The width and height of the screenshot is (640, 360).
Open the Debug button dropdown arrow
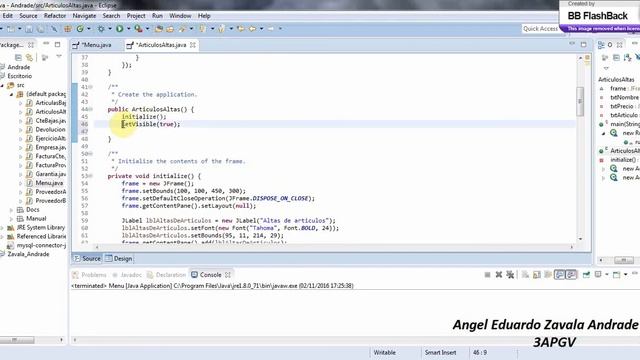pos(110,29)
